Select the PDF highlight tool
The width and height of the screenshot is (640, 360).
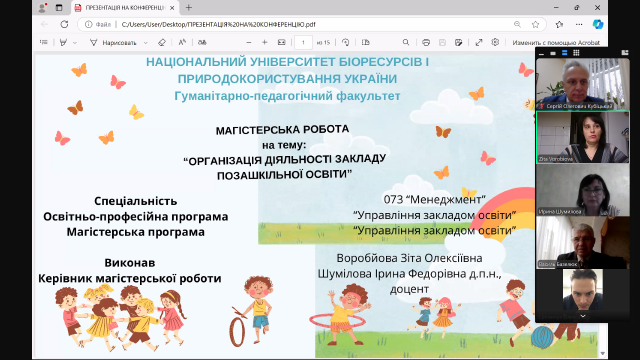(x=64, y=42)
